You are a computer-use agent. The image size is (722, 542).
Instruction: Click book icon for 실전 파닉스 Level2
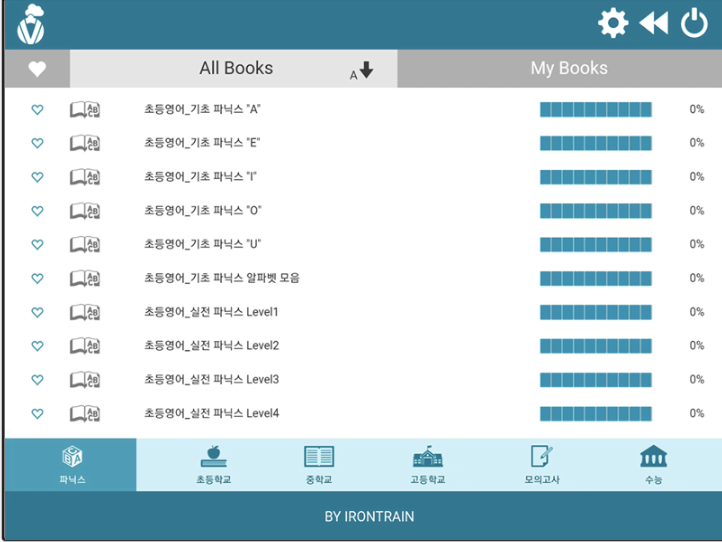85,346
